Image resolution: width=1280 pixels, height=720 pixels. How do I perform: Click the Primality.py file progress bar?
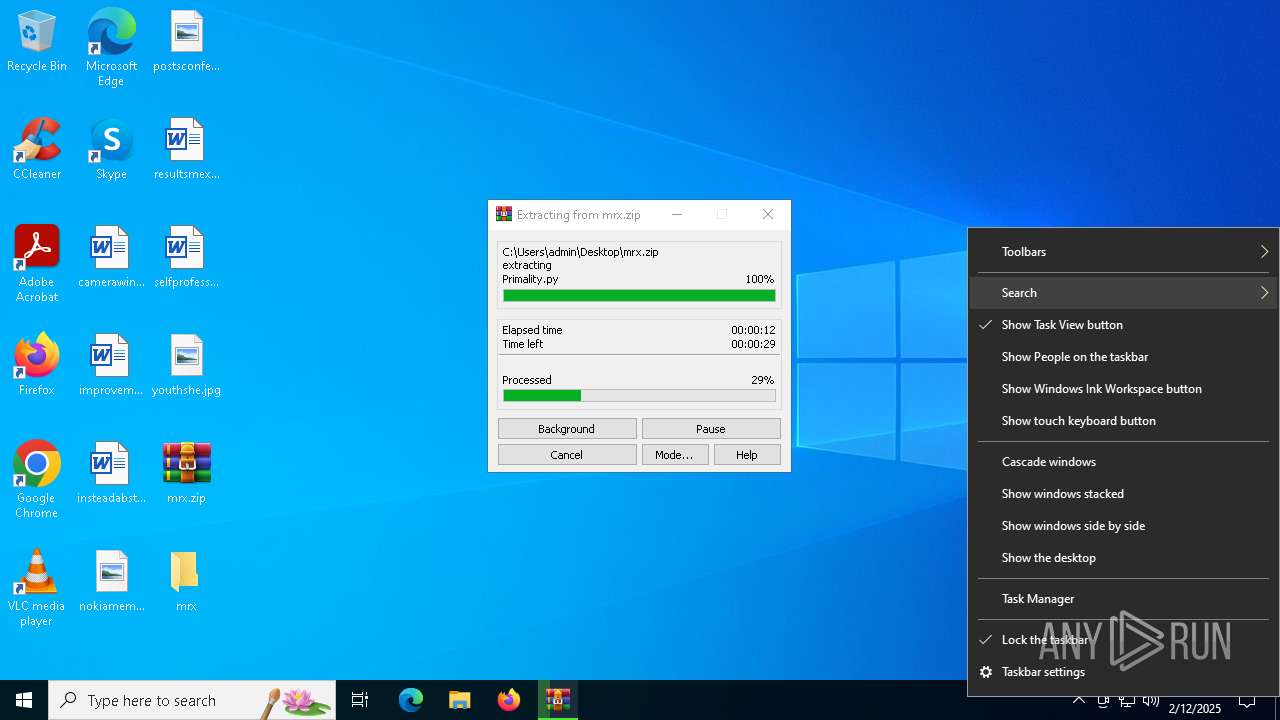point(639,296)
